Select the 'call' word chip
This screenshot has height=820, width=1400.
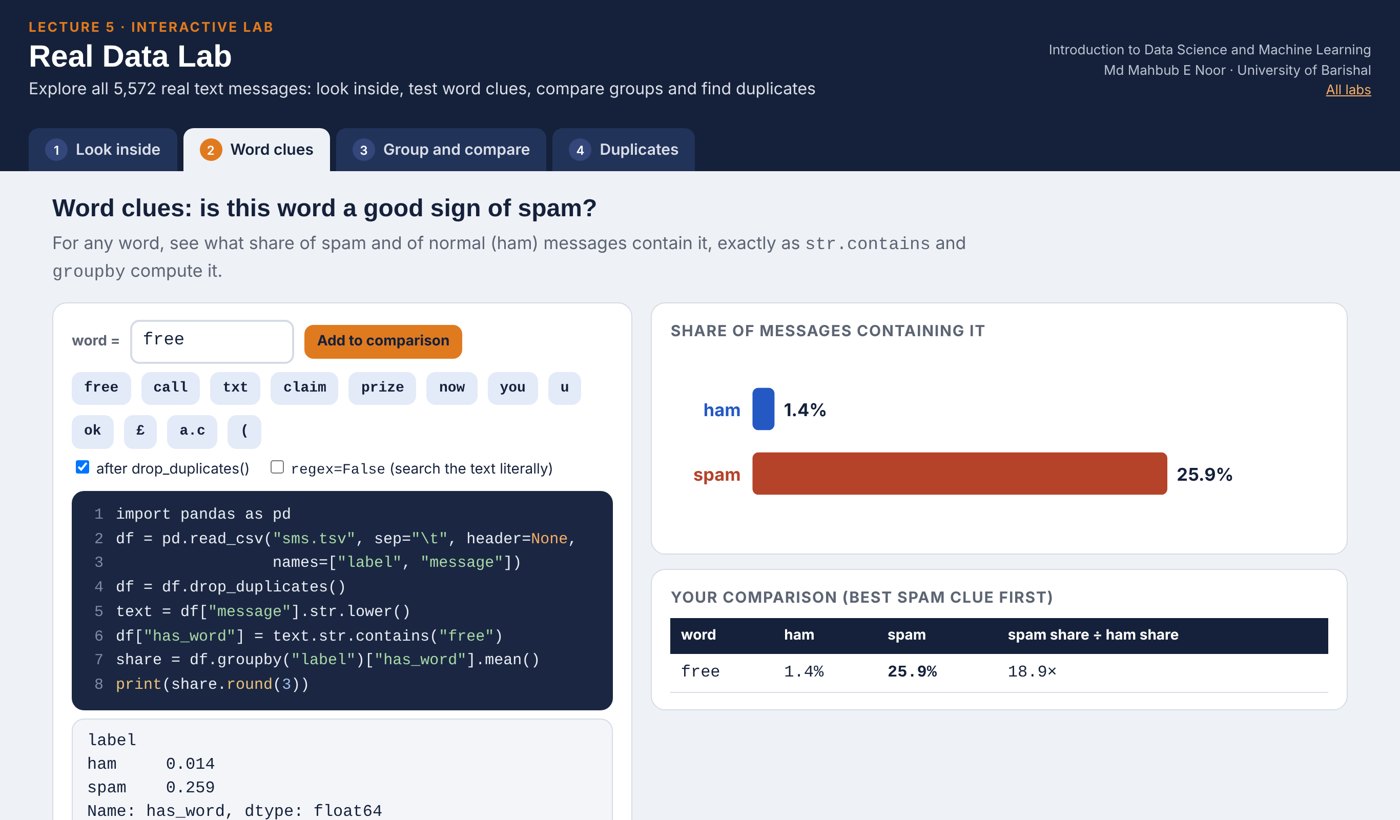(170, 388)
